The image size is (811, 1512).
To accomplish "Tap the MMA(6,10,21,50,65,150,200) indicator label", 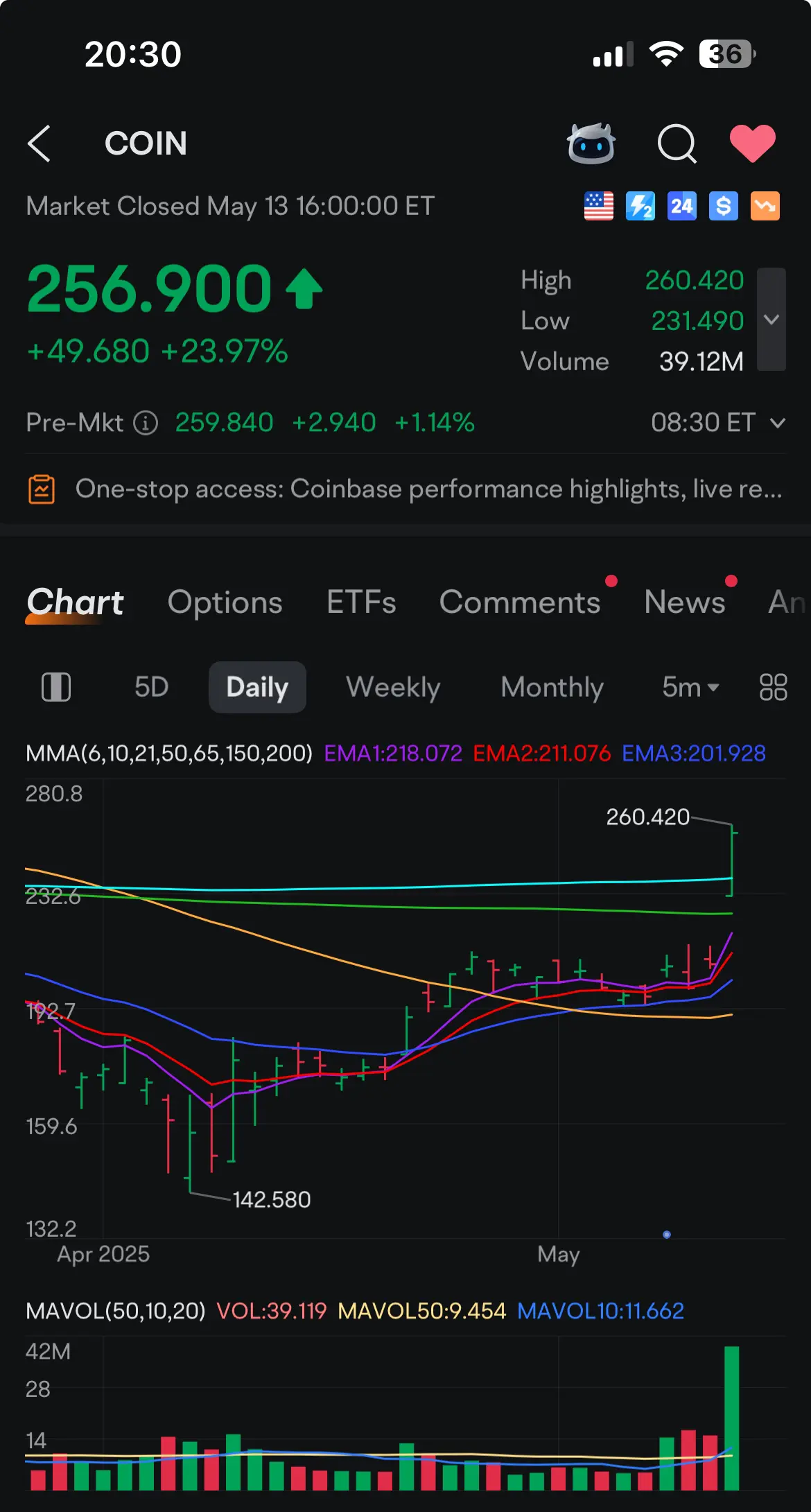I will tap(169, 753).
